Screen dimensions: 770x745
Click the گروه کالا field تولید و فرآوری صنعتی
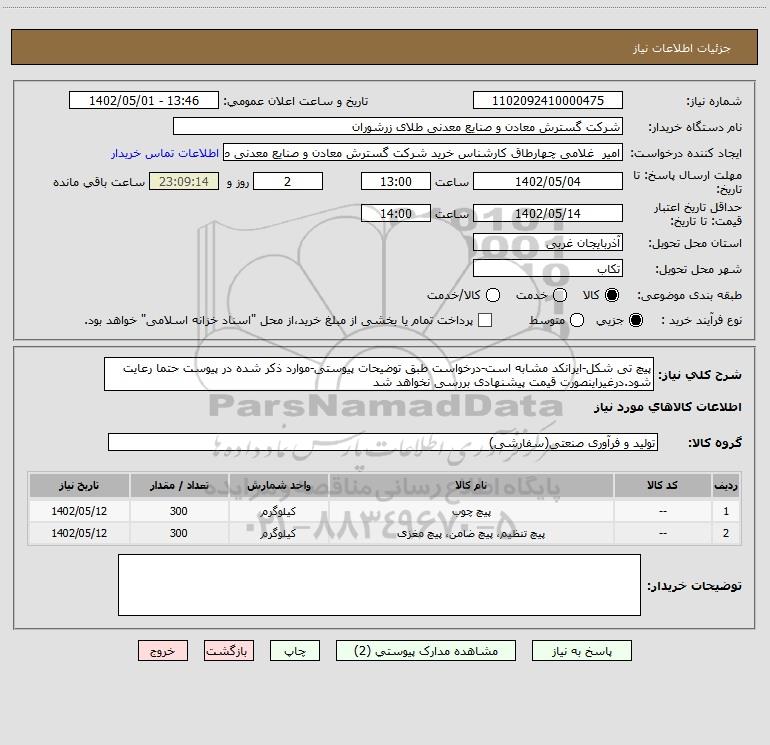(x=383, y=442)
